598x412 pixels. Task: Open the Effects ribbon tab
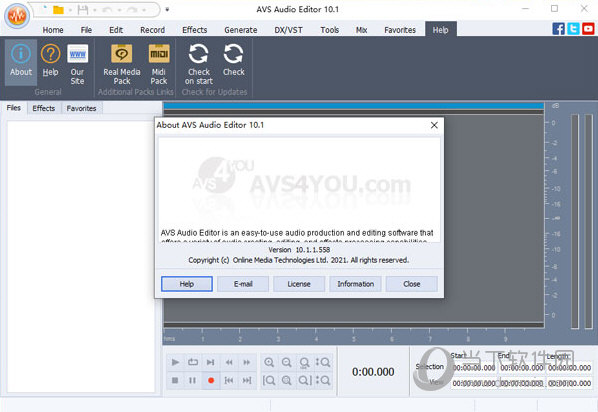195,30
